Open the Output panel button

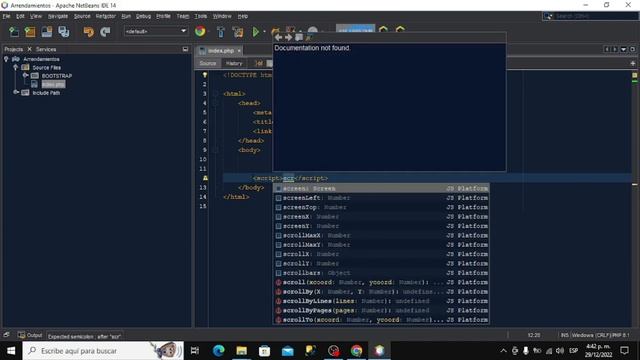[x=30, y=335]
